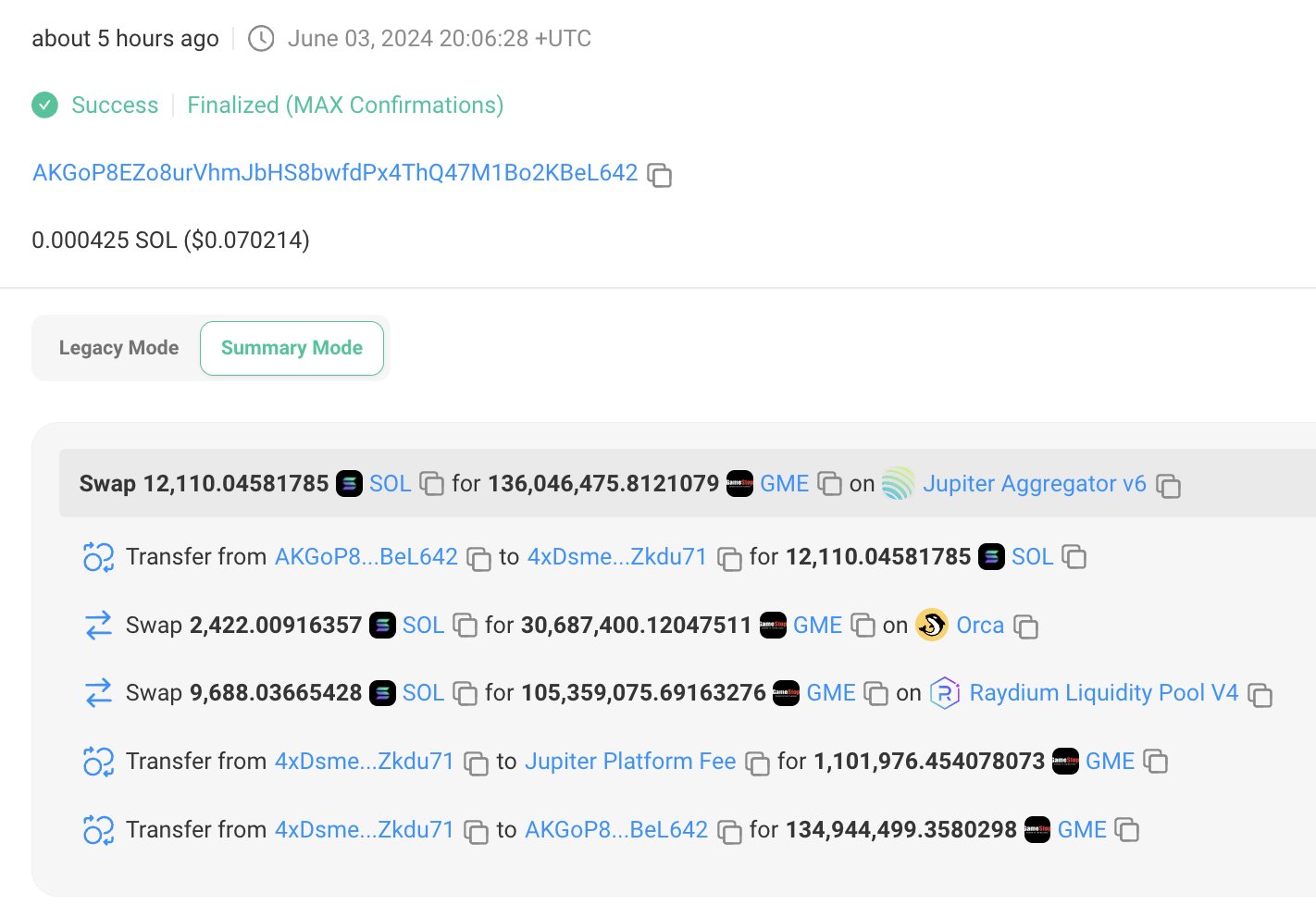This screenshot has height=918, width=1316.
Task: Open 4xDsme...Zkdu71 sender in last transfer row
Action: point(365,830)
